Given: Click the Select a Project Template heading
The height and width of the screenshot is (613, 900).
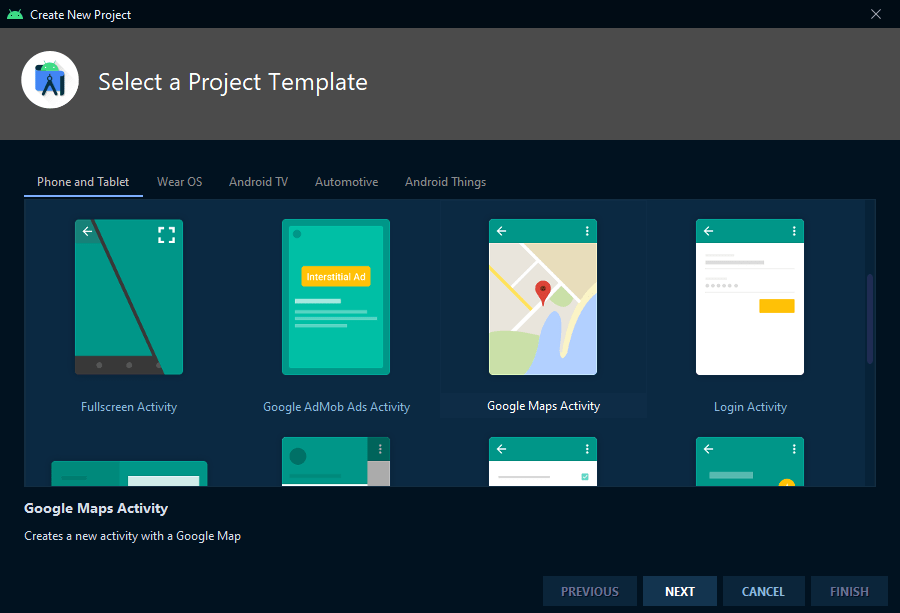Looking at the screenshot, I should click(x=232, y=82).
